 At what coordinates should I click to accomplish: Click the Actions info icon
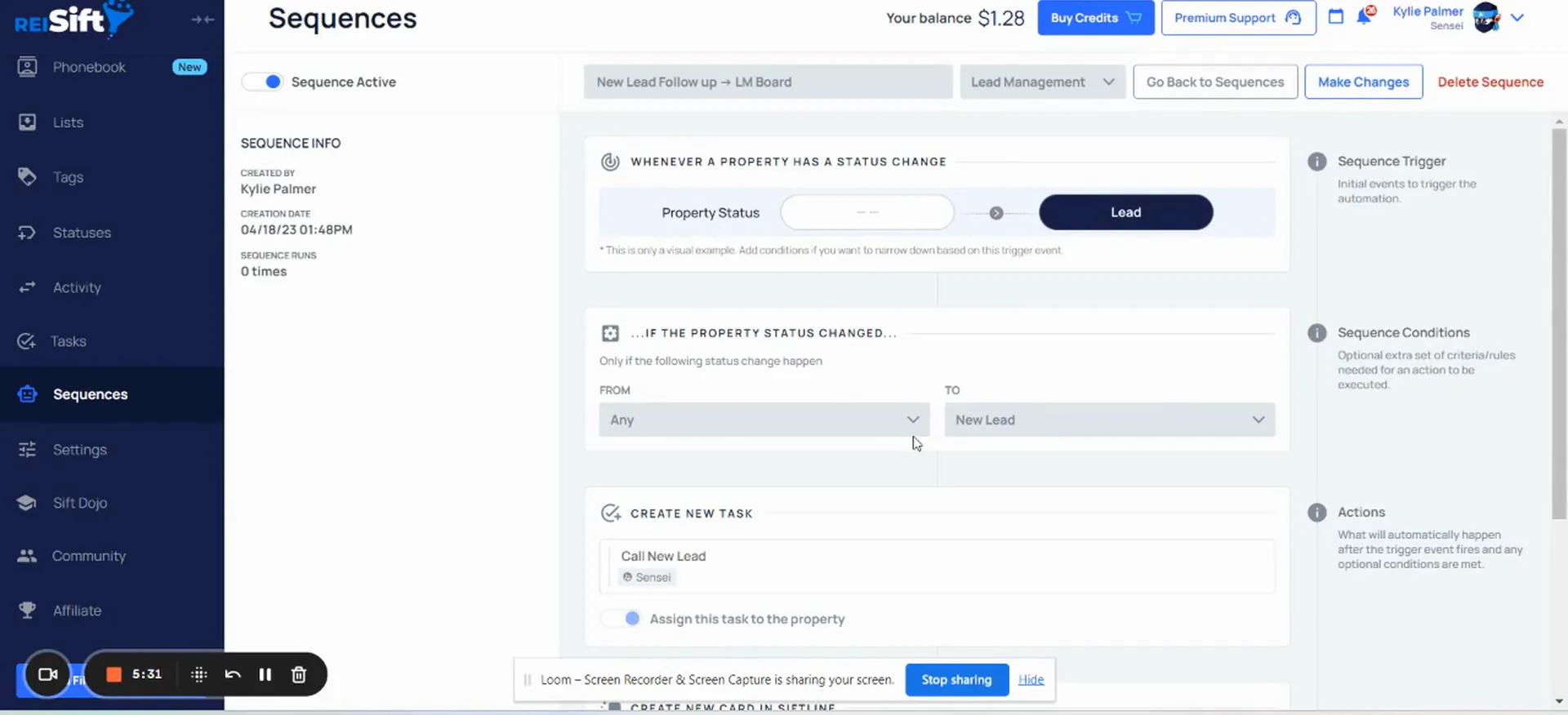(x=1316, y=513)
